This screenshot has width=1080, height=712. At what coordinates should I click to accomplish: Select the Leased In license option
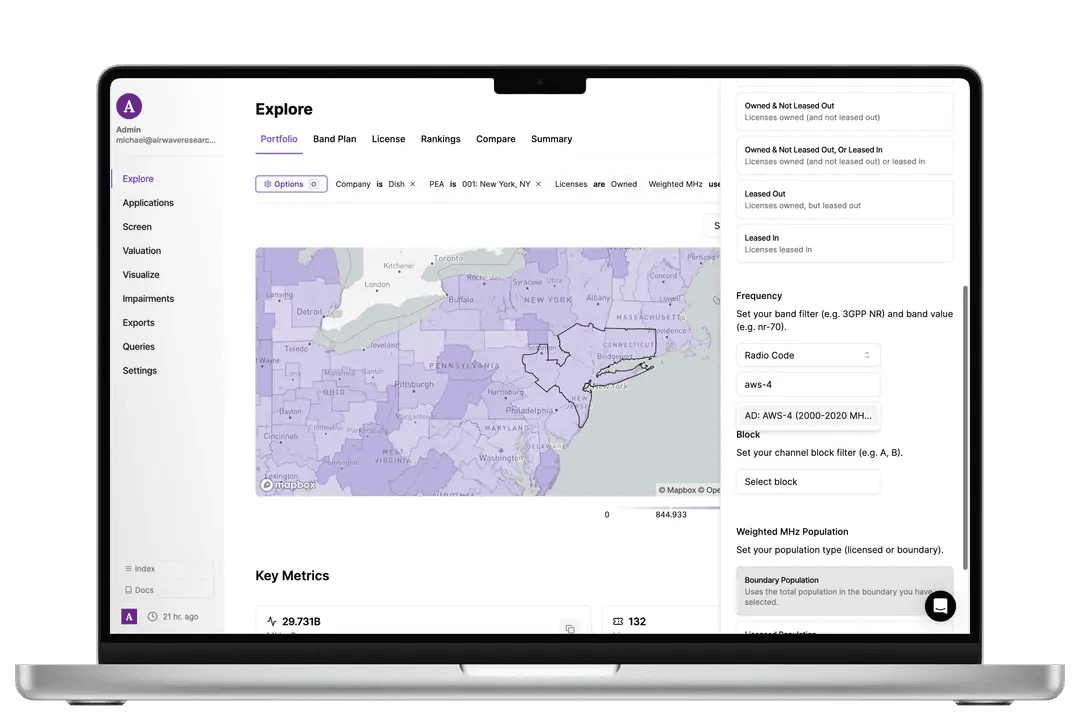[x=844, y=243]
